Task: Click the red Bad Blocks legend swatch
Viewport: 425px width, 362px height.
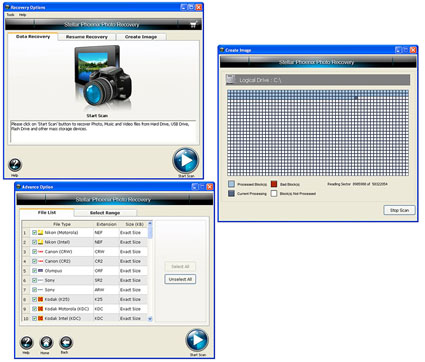Action: click(274, 184)
